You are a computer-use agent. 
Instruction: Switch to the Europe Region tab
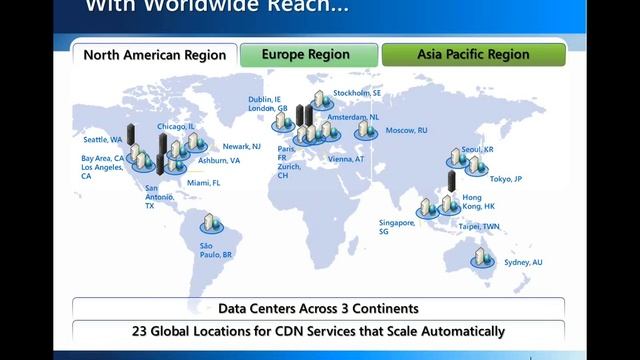[309, 55]
